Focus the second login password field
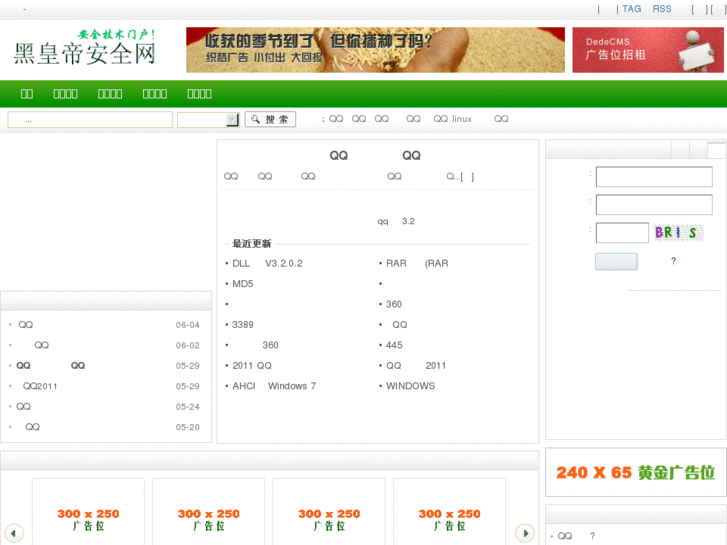727x545 pixels. 654,205
